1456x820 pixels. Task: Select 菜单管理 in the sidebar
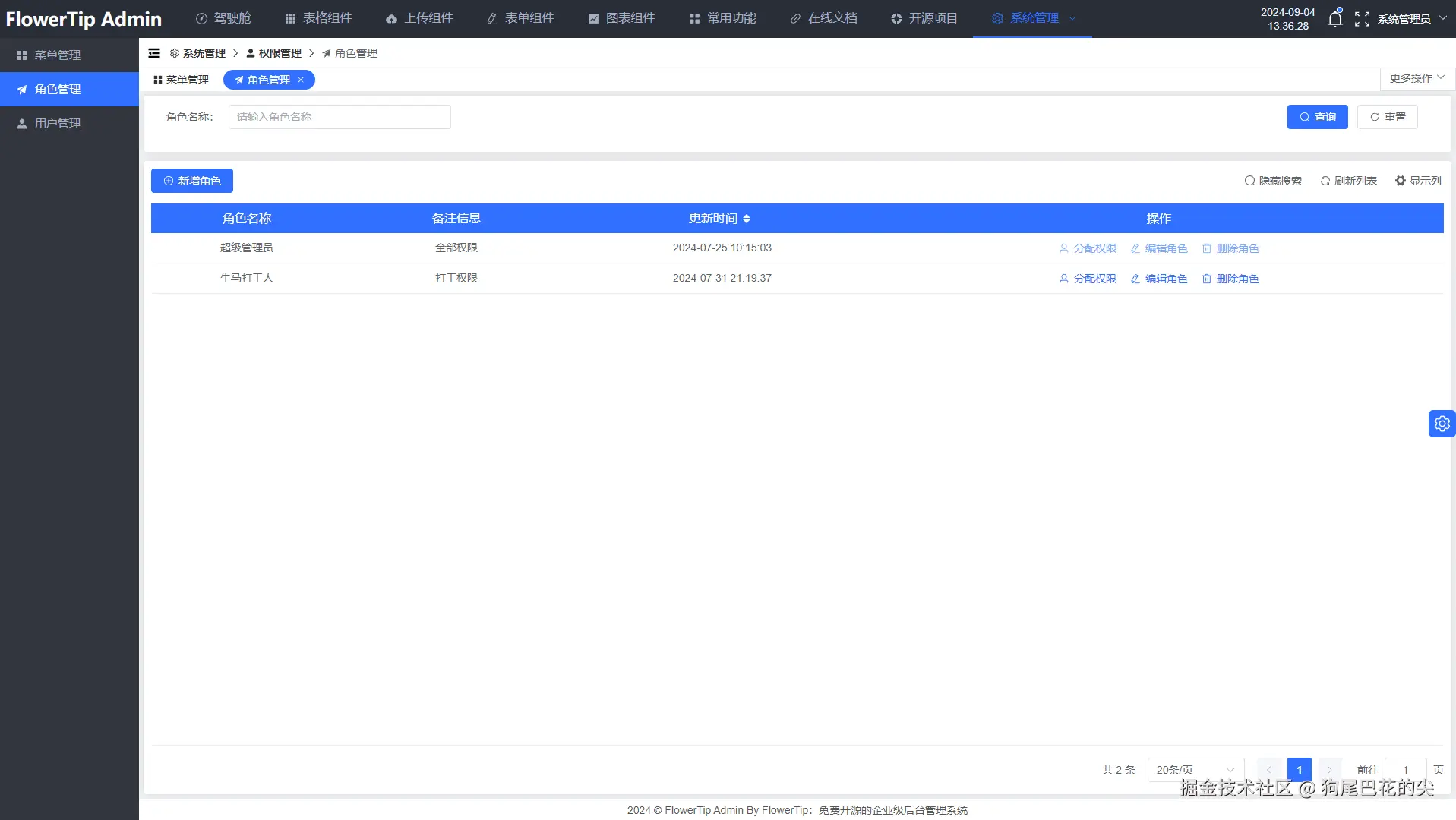coord(69,55)
